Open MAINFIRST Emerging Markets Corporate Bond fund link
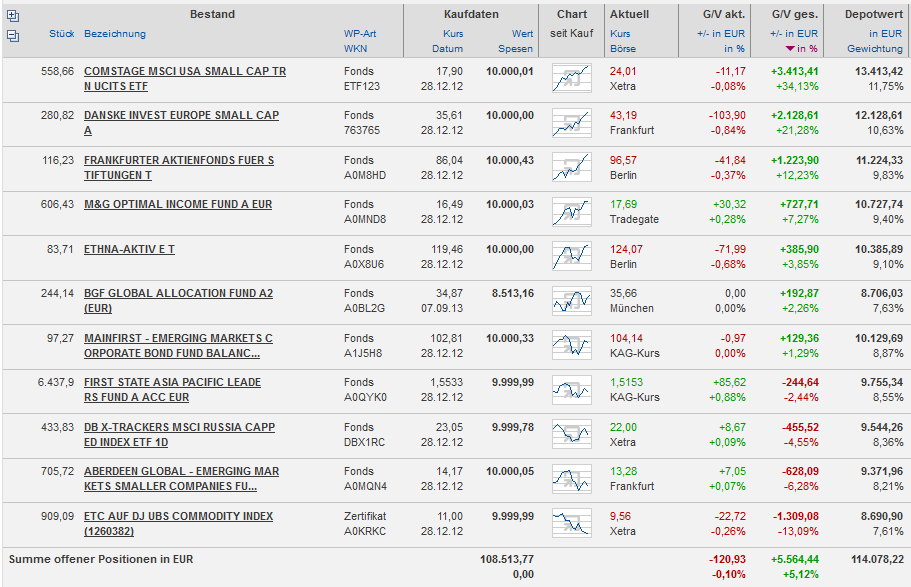Viewport: 911px width, 587px height. (178, 345)
